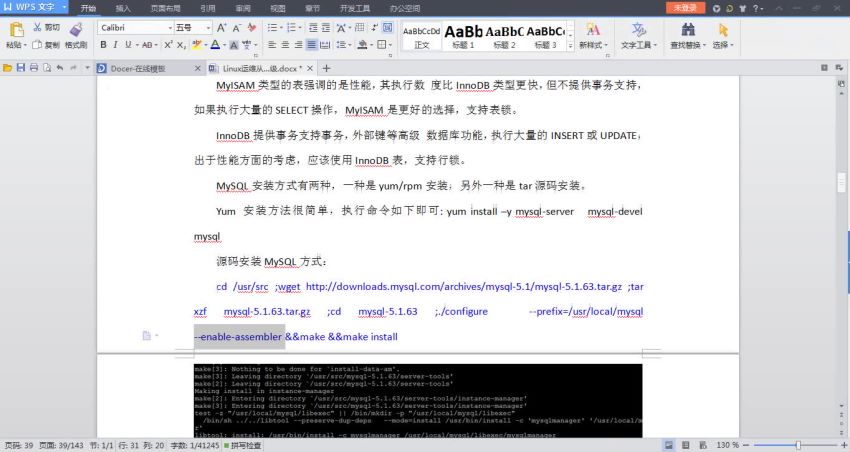Save document with the floppy disk icon

[21, 68]
